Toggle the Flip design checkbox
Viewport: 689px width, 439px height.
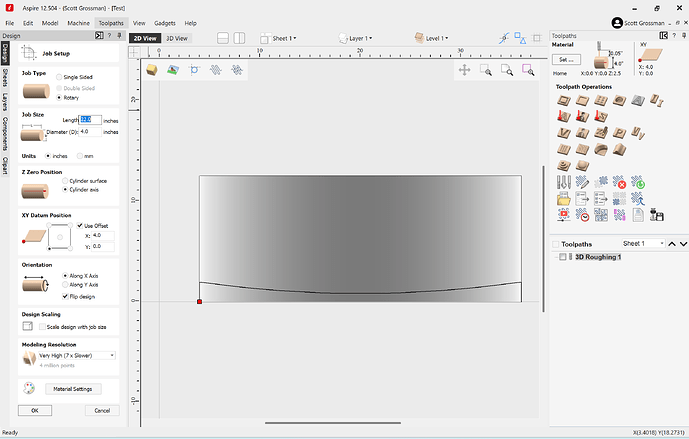click(66, 296)
